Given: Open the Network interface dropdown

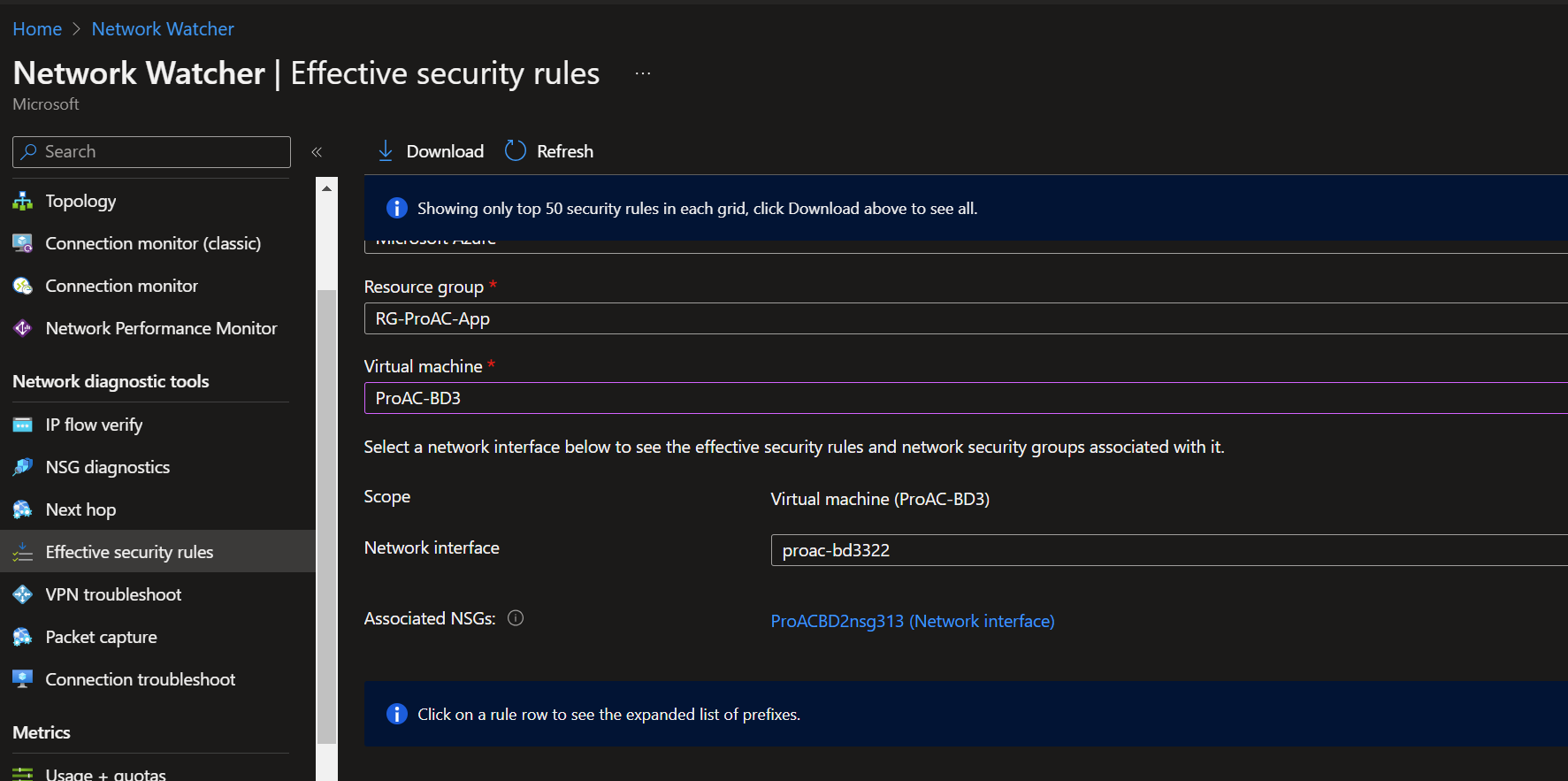Looking at the screenshot, I should coord(1169,550).
